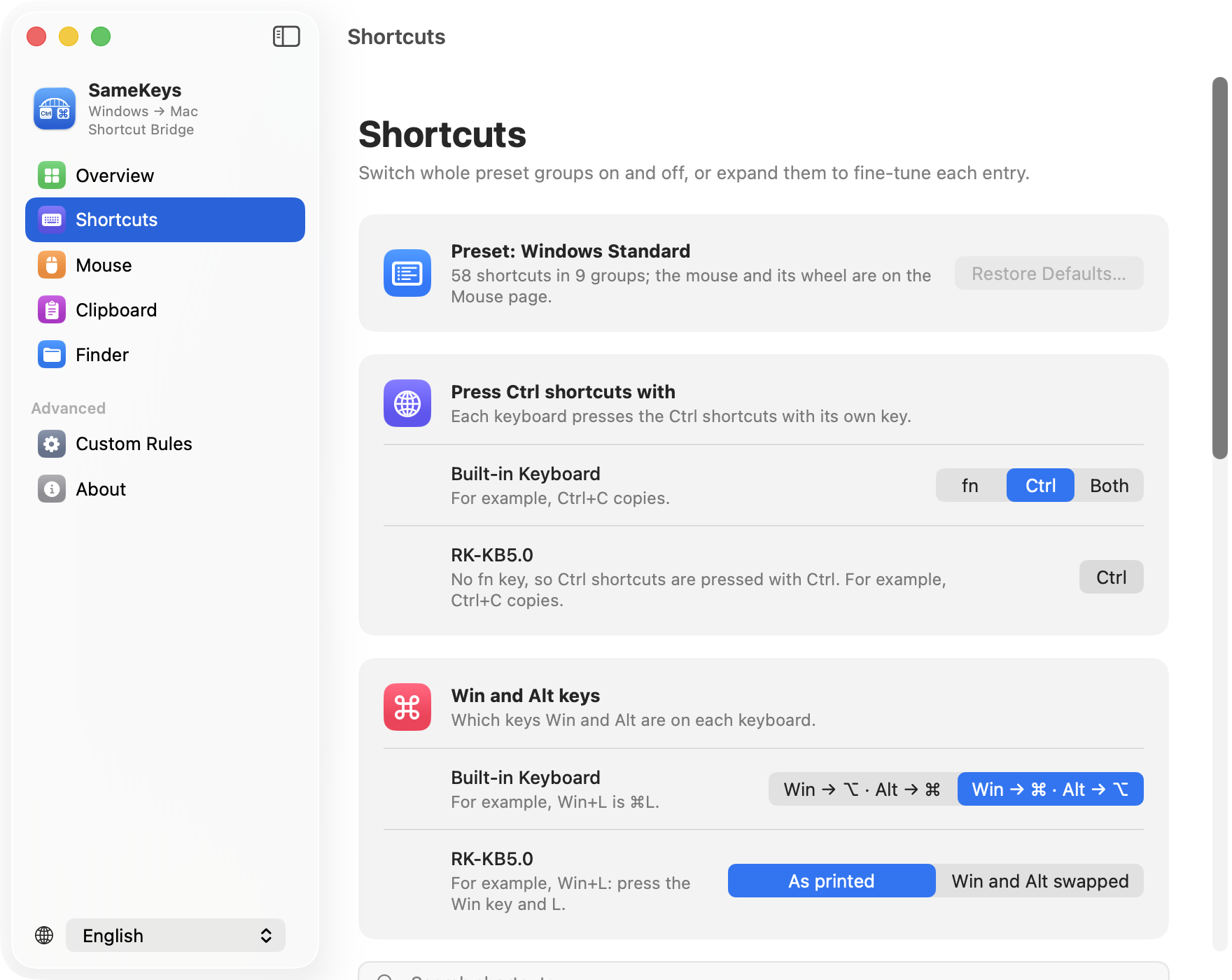Click the "Advanced" section label
Screen dimensions: 1232x980
tap(69, 408)
